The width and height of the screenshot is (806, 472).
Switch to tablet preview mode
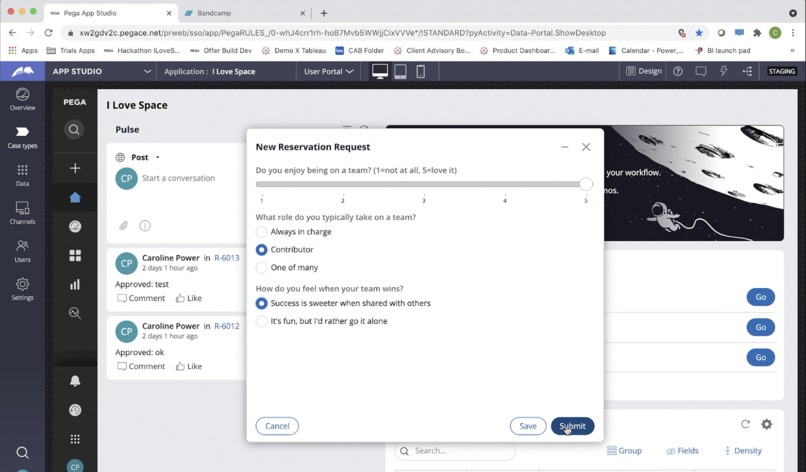pyautogui.click(x=400, y=71)
